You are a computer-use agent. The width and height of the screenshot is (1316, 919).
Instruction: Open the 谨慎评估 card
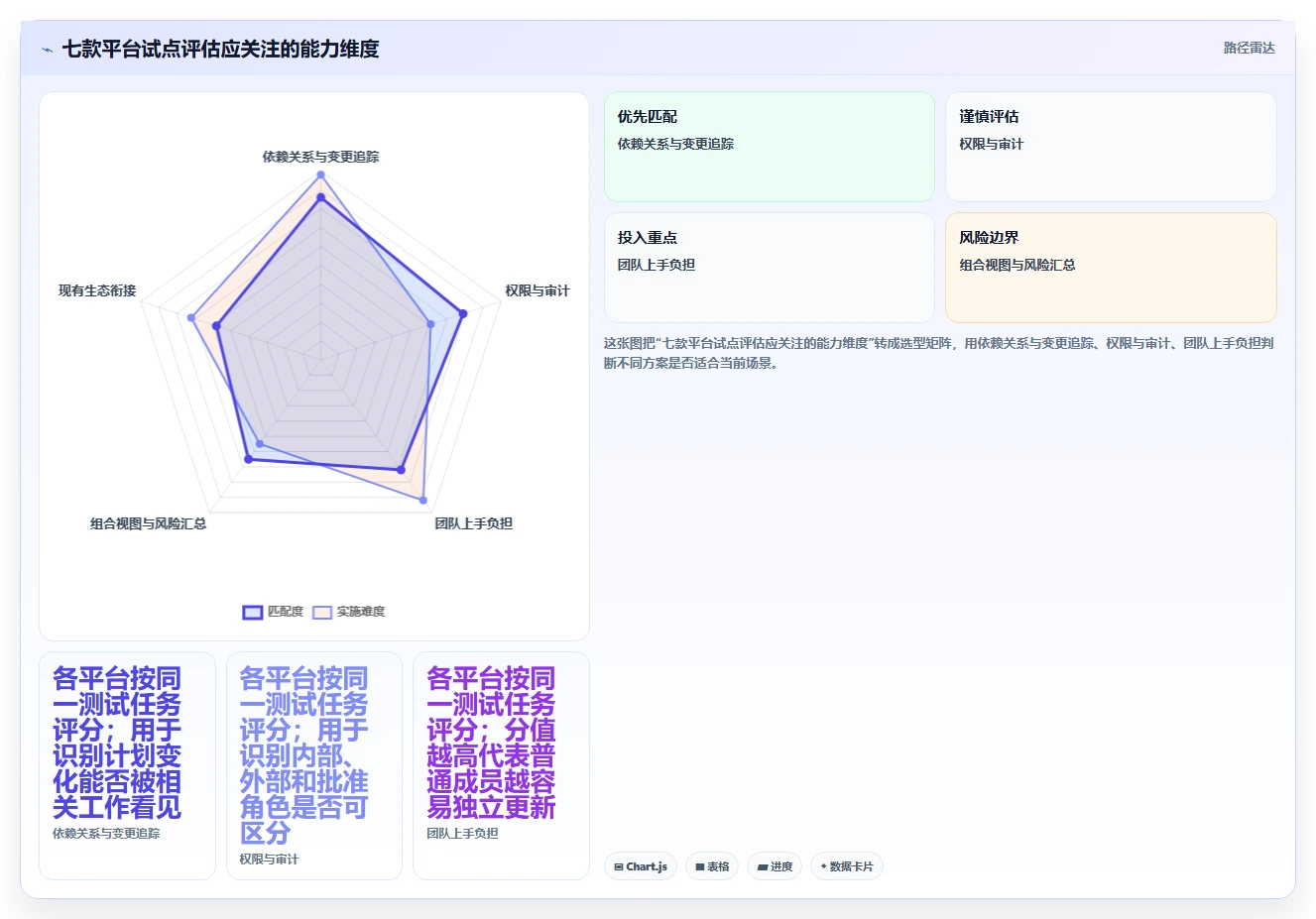click(x=1111, y=147)
